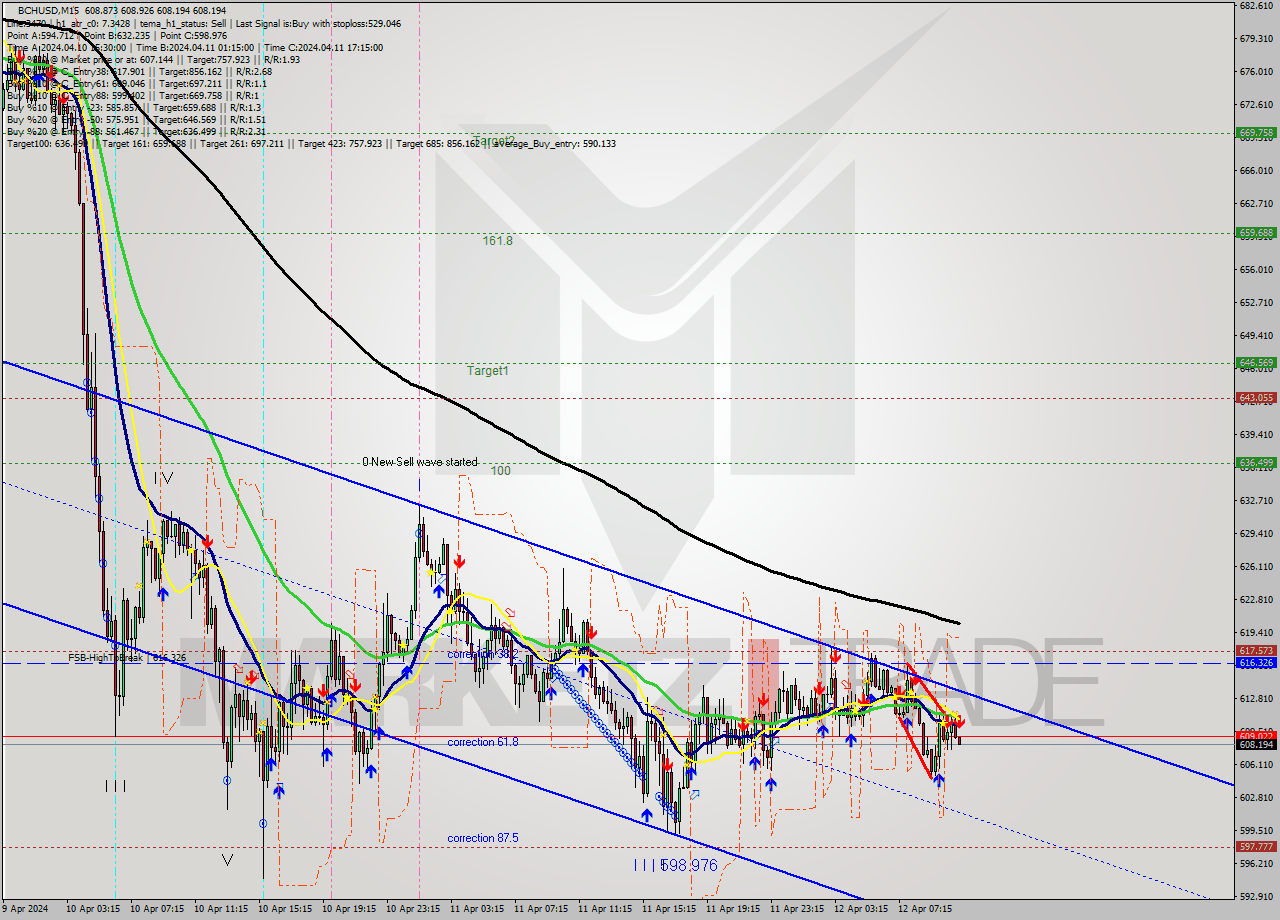Screen dimensions: 1280x920
Task: Click the red 617.573 price label
Action: point(1256,650)
